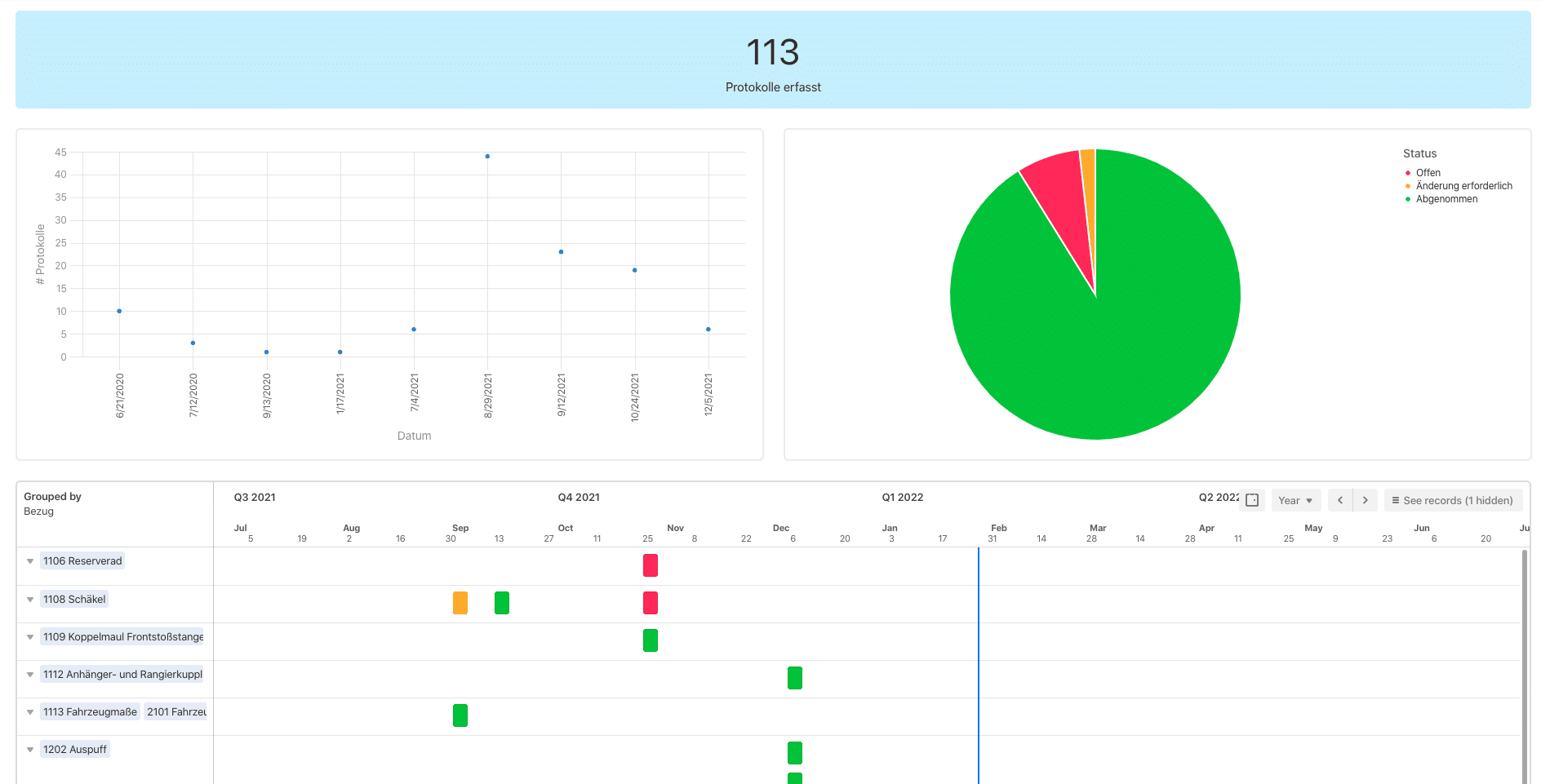Select the 1112 Anhänger- und Rangierkuppl label
The height and width of the screenshot is (784, 1541).
(122, 675)
